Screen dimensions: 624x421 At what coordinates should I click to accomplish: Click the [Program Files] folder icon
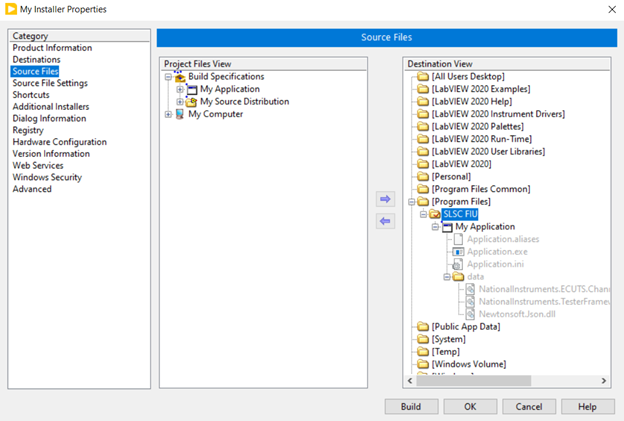[423, 202]
